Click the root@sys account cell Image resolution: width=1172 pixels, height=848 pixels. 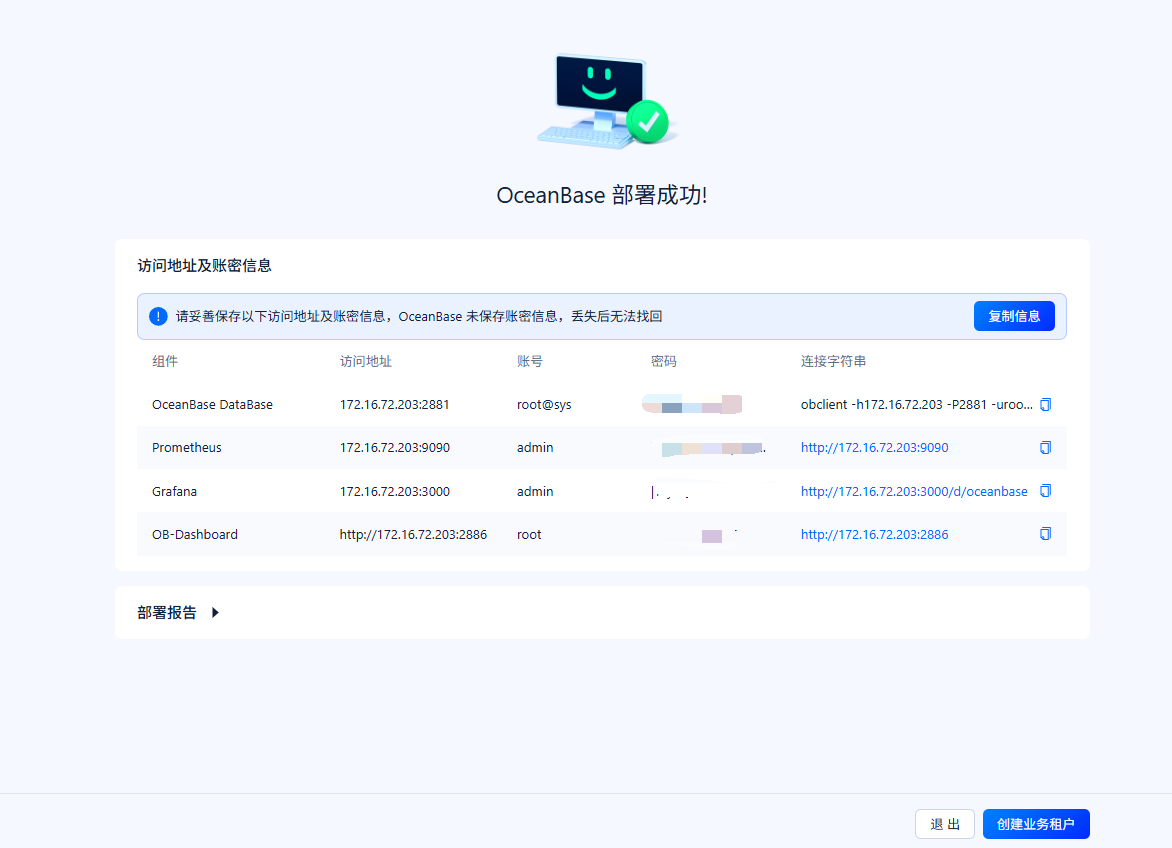(544, 404)
